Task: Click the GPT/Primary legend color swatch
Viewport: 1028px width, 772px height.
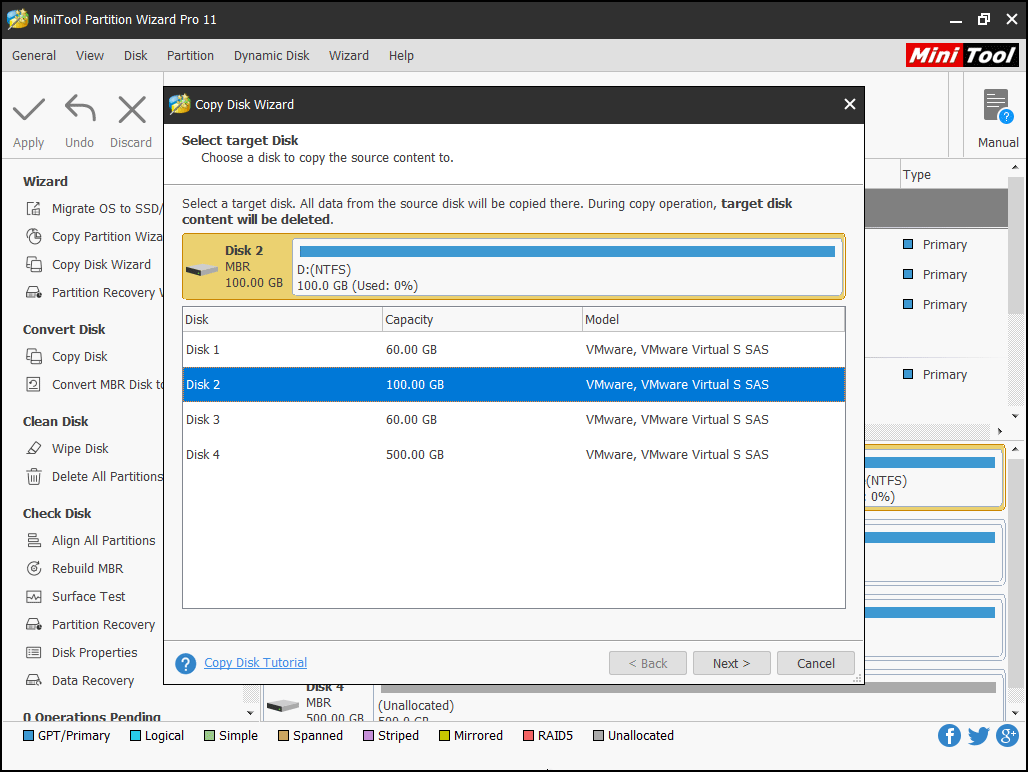Action: tap(28, 735)
